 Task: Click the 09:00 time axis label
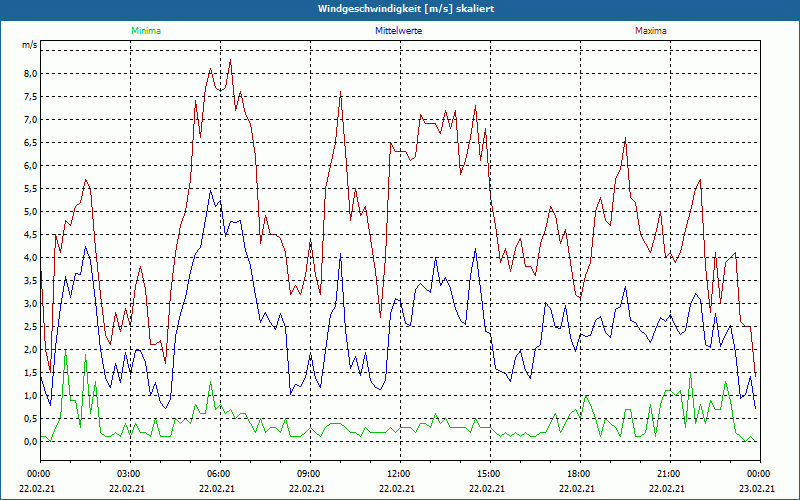click(310, 474)
